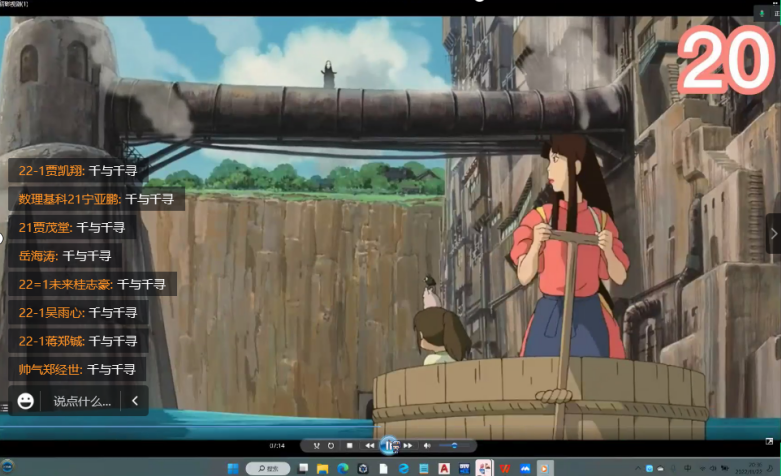Switch to the orange media player taskbar icon
This screenshot has height=476, width=781.
(x=544, y=469)
